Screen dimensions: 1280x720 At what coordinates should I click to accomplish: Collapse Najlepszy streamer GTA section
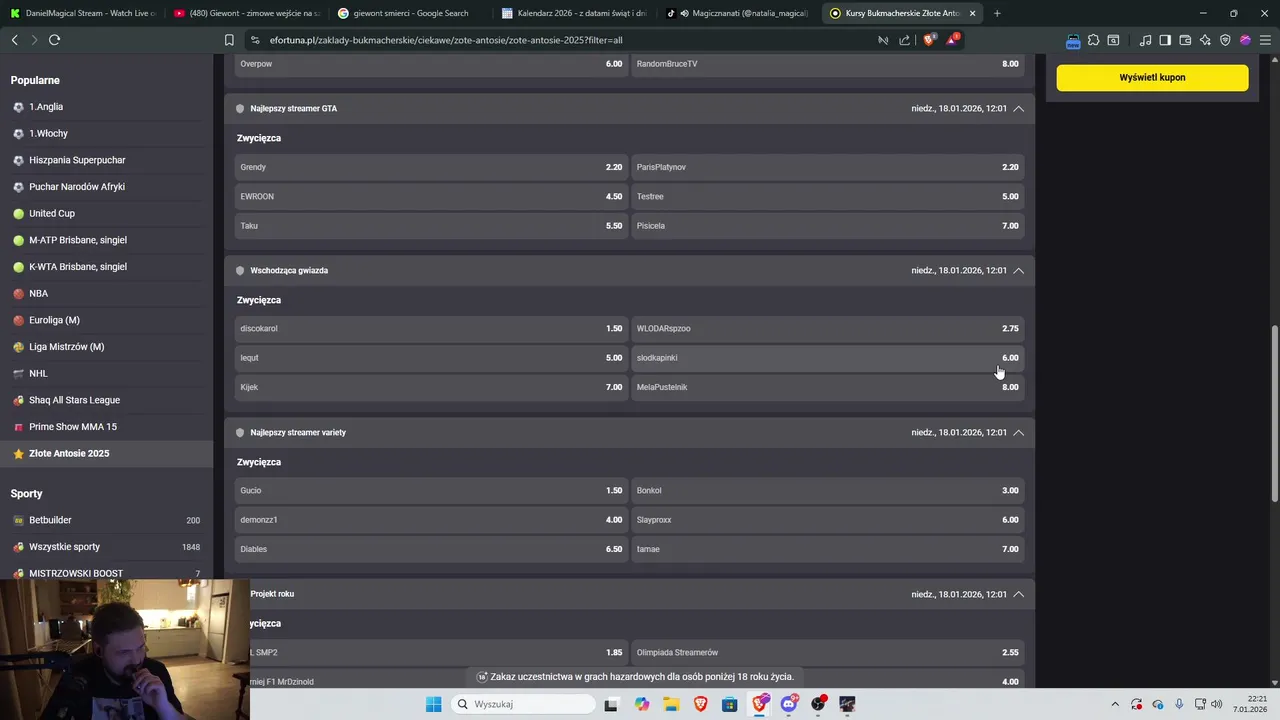pos(1018,108)
